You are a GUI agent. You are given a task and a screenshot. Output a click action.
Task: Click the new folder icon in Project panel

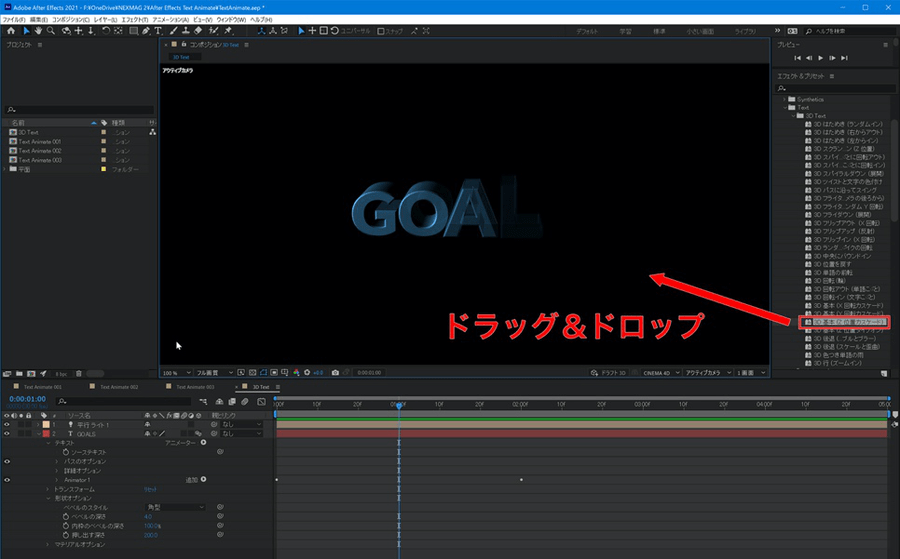(19, 374)
